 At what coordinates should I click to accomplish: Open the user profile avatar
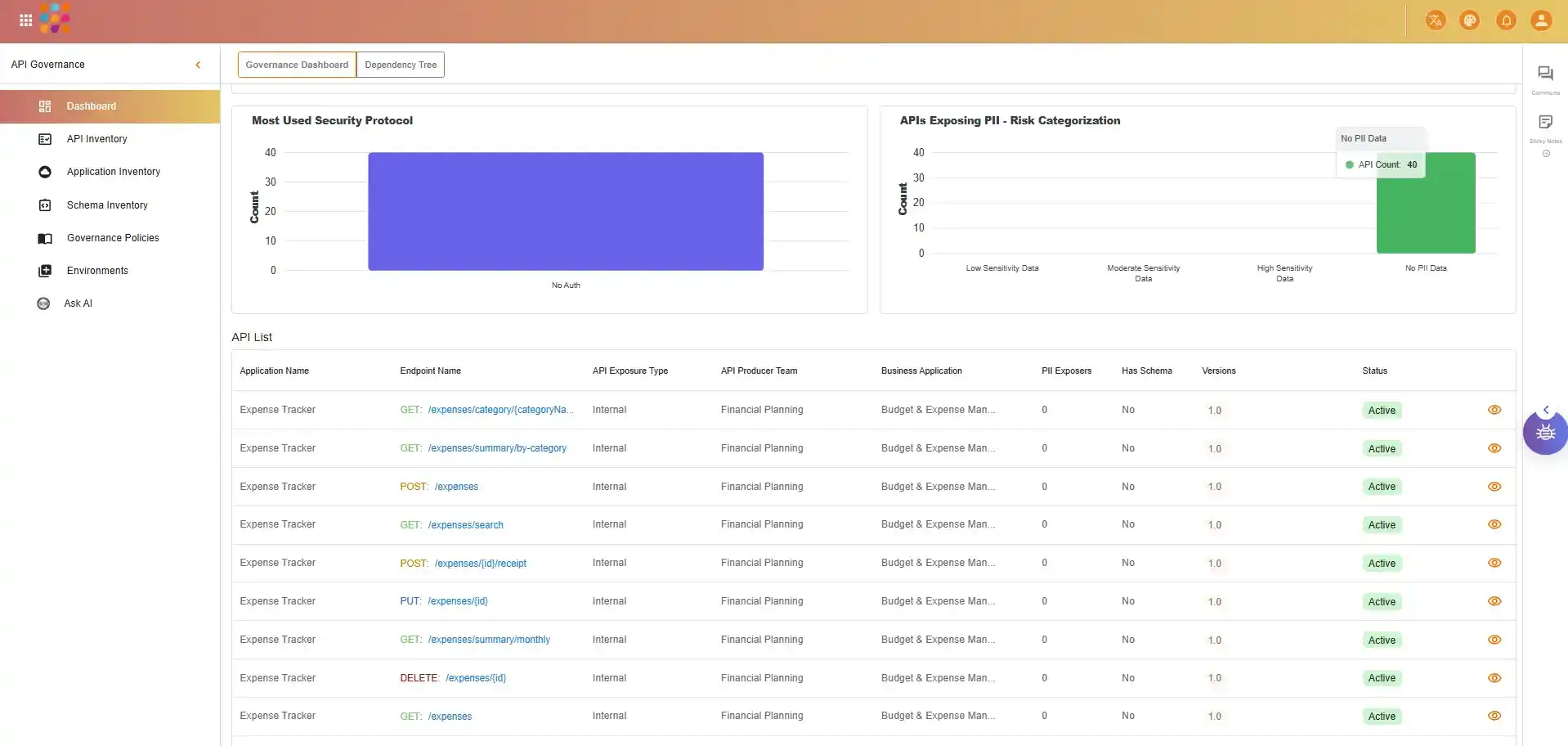coord(1541,20)
